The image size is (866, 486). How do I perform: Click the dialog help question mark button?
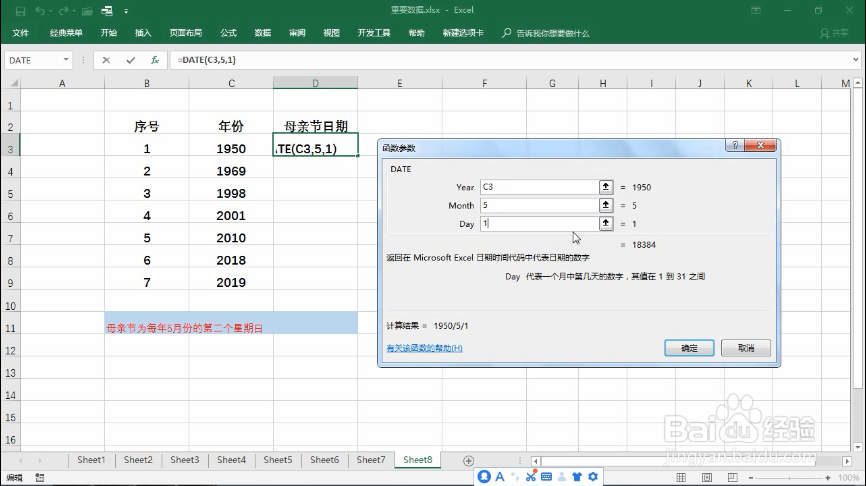pyautogui.click(x=735, y=145)
